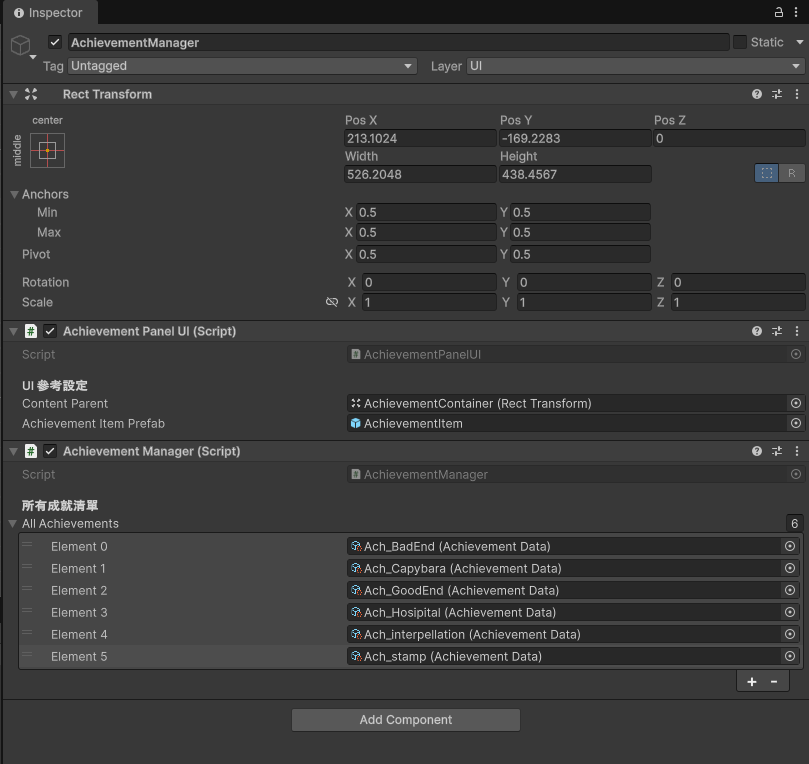The image size is (809, 764).
Task: Add an element with the plus button
Action: [752, 681]
